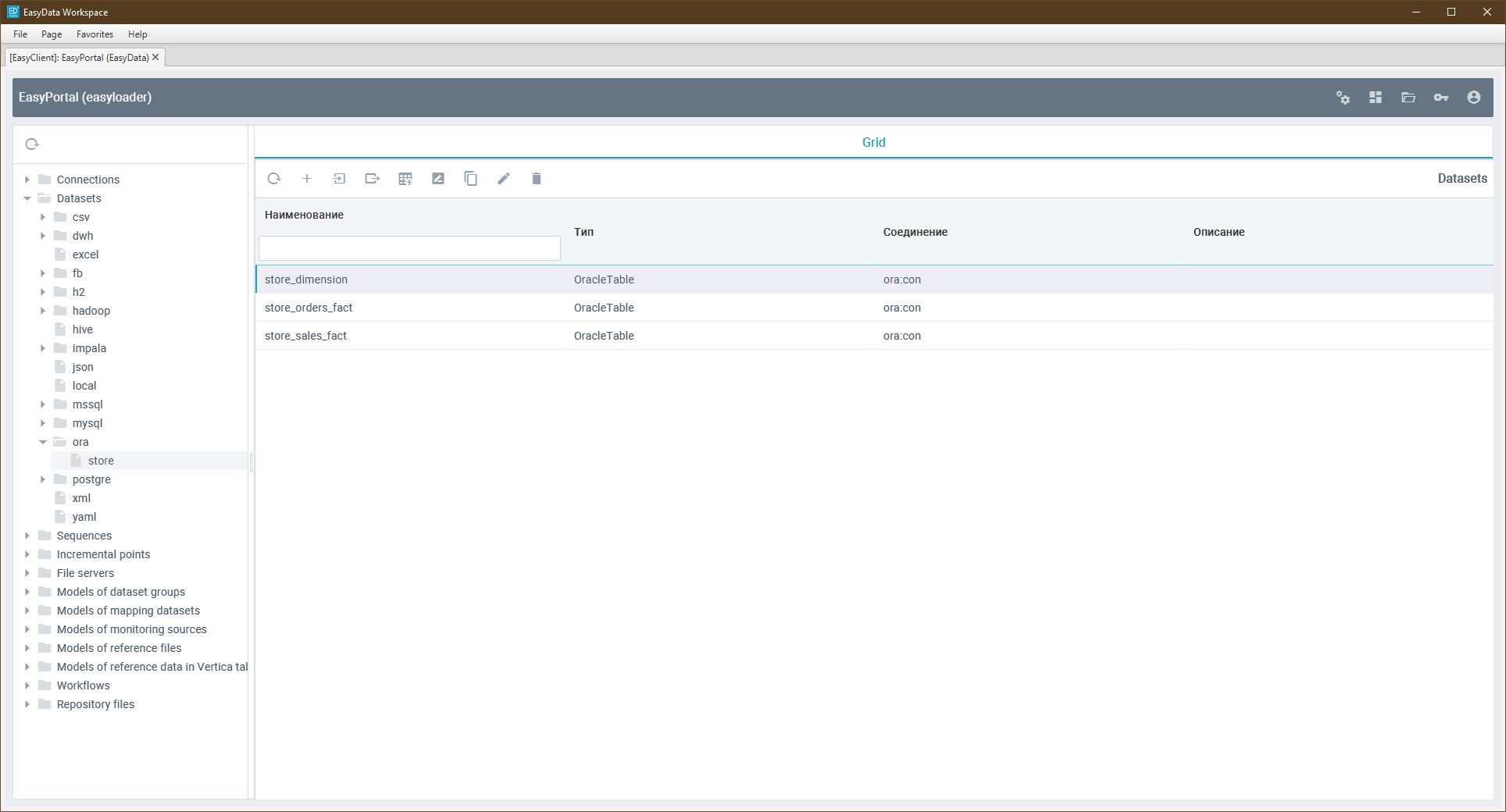Click the file icon next to xml
The height and width of the screenshot is (812, 1506).
coord(60,498)
